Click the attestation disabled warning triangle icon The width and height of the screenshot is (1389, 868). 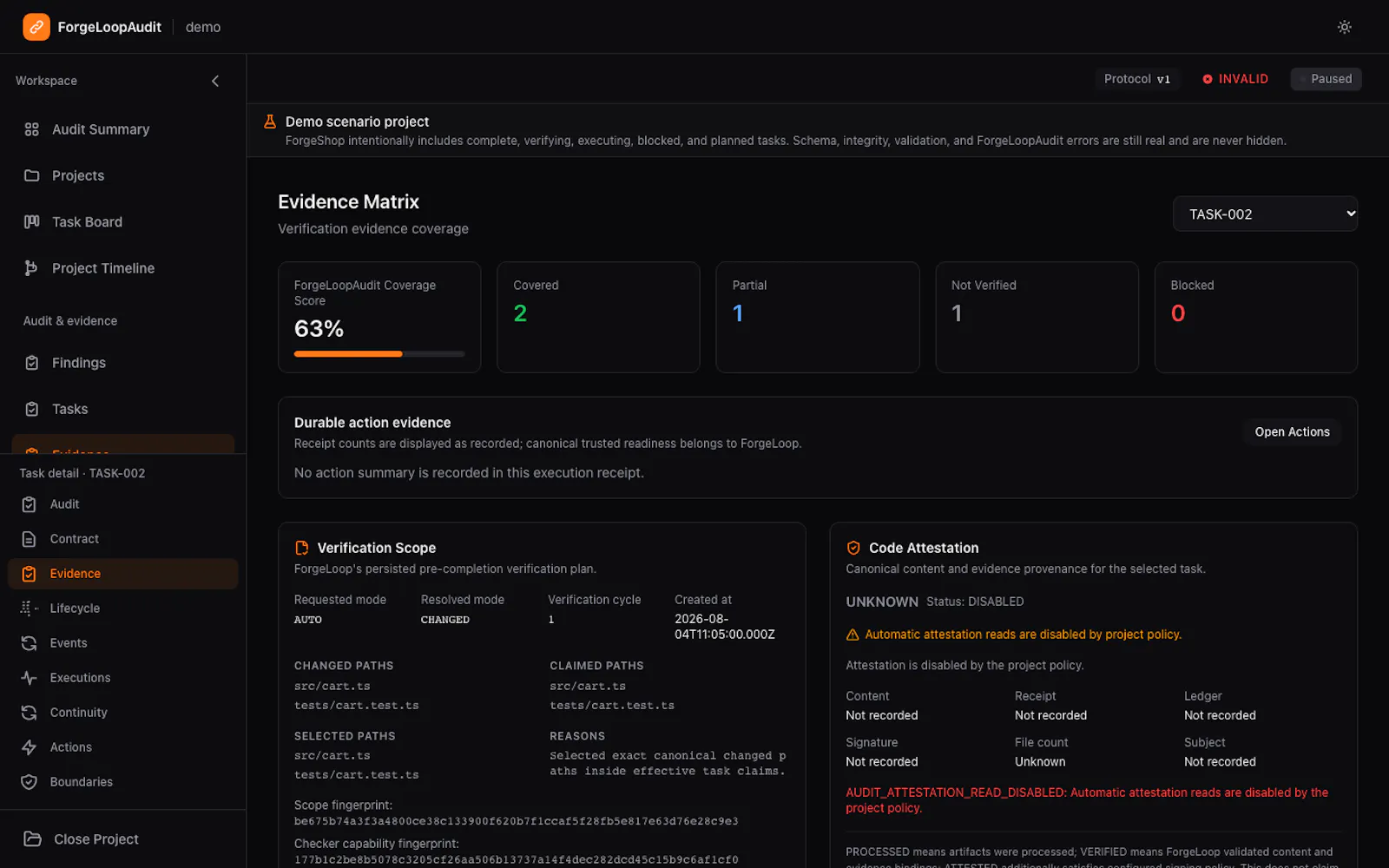(852, 635)
